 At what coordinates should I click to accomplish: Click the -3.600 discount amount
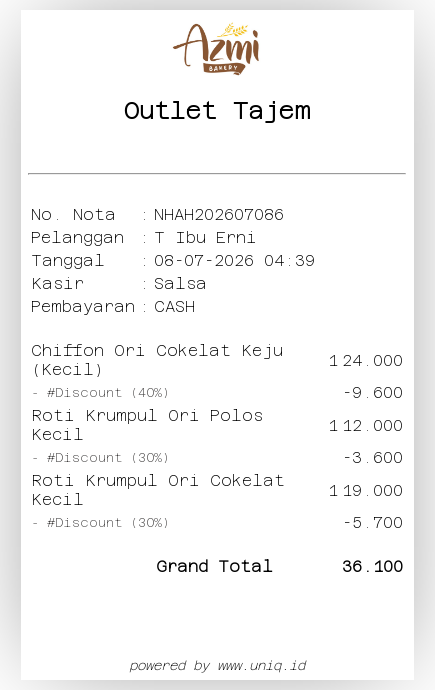tap(373, 458)
